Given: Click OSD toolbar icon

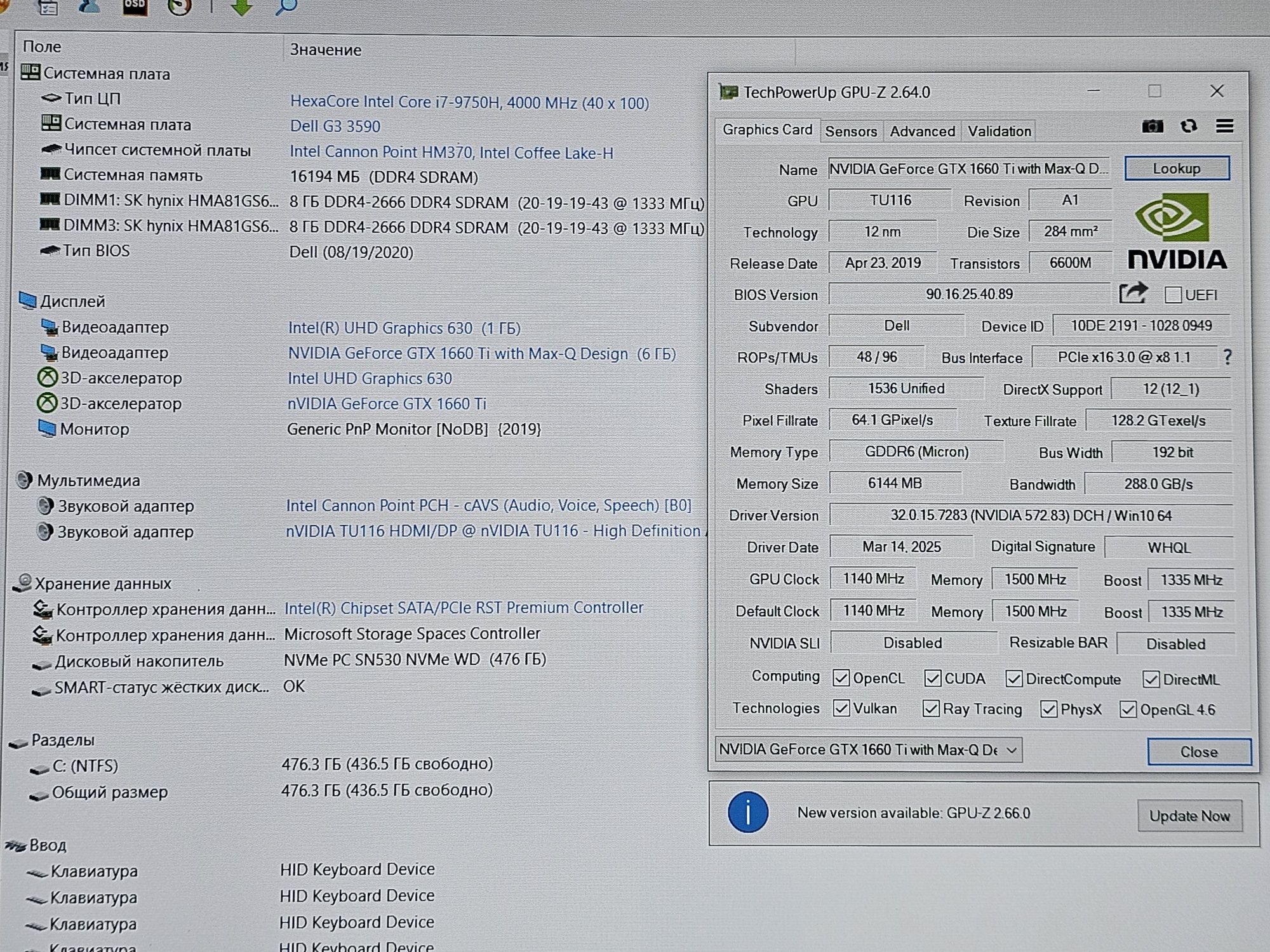Looking at the screenshot, I should (x=135, y=7).
